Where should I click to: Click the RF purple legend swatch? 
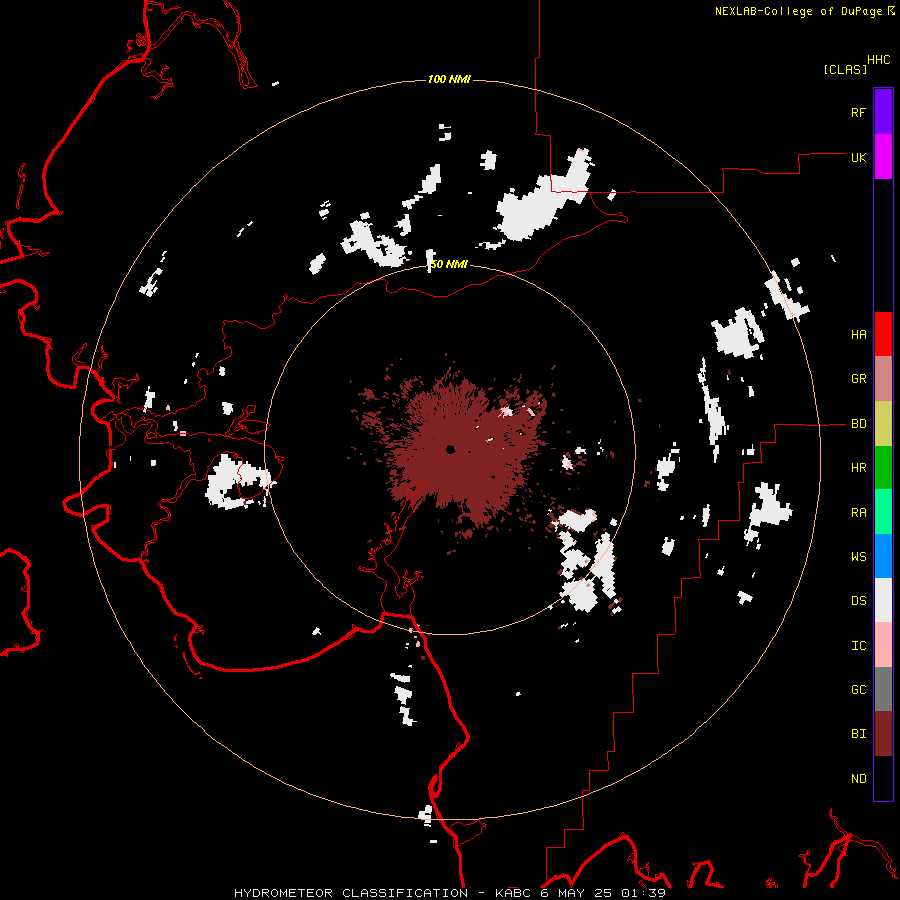point(883,112)
